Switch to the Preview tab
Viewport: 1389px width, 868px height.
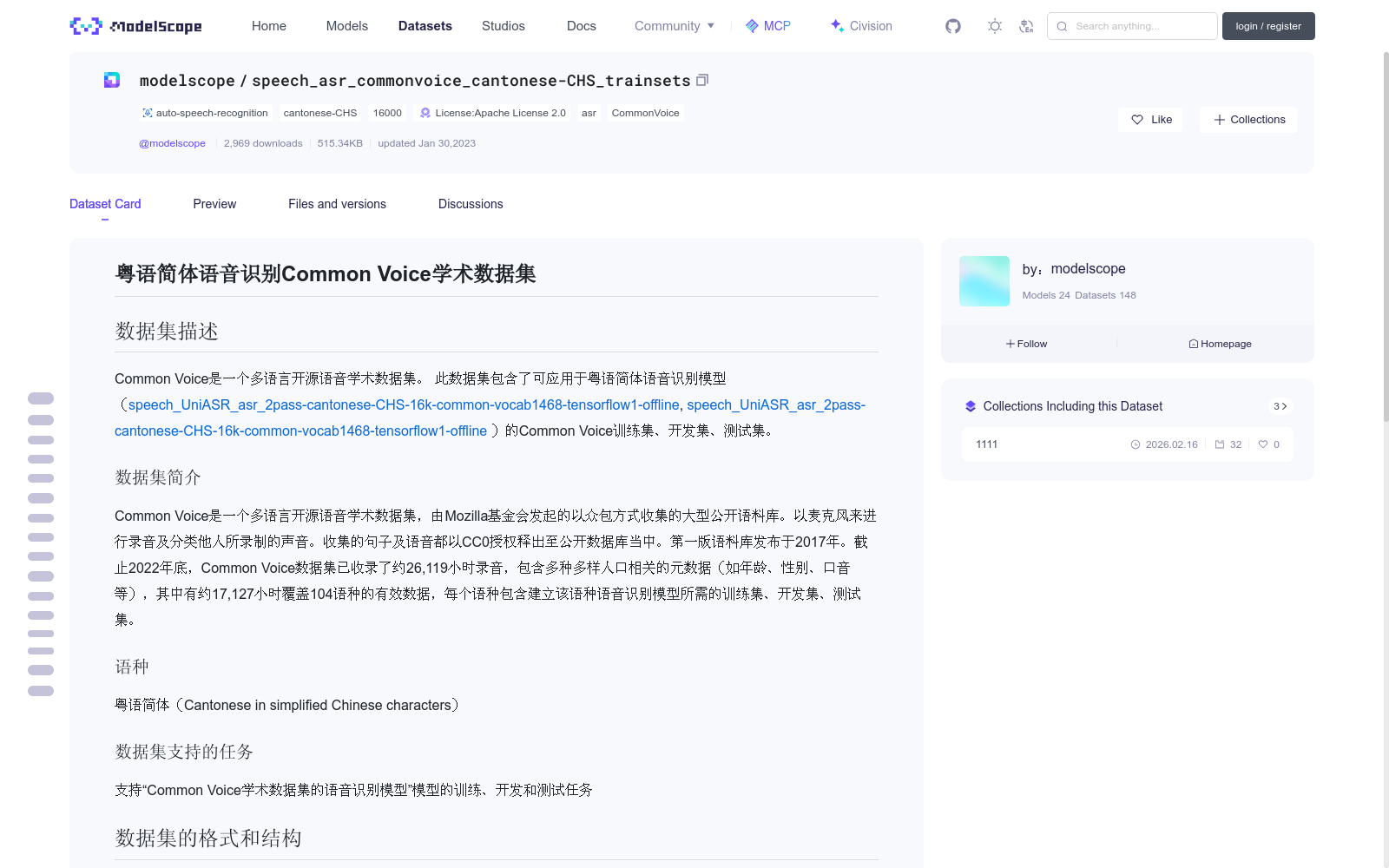coord(214,204)
